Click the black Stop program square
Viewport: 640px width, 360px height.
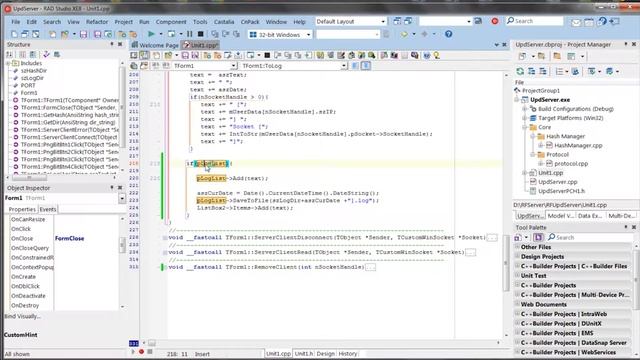click(200, 34)
